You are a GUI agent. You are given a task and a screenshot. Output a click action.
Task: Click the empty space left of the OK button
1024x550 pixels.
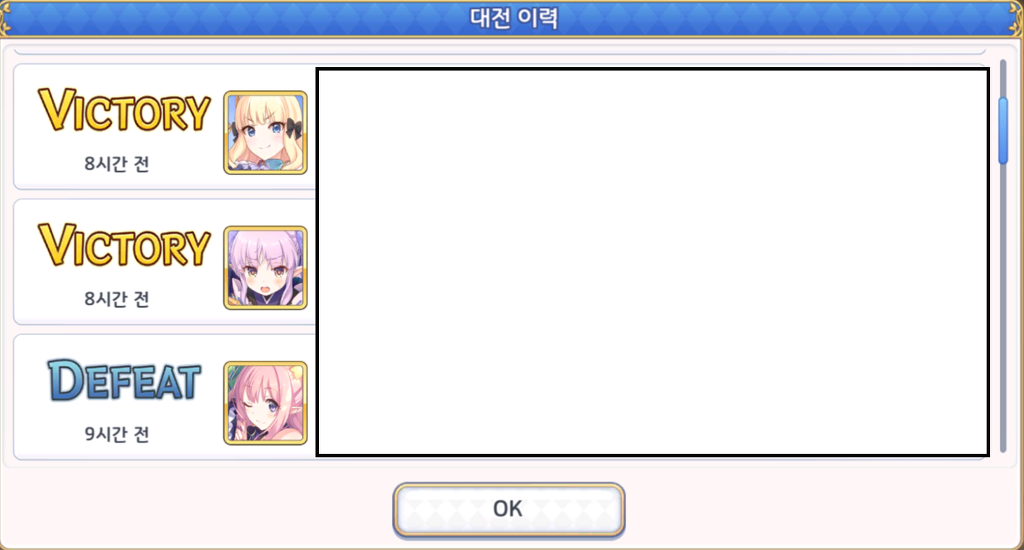(196, 510)
